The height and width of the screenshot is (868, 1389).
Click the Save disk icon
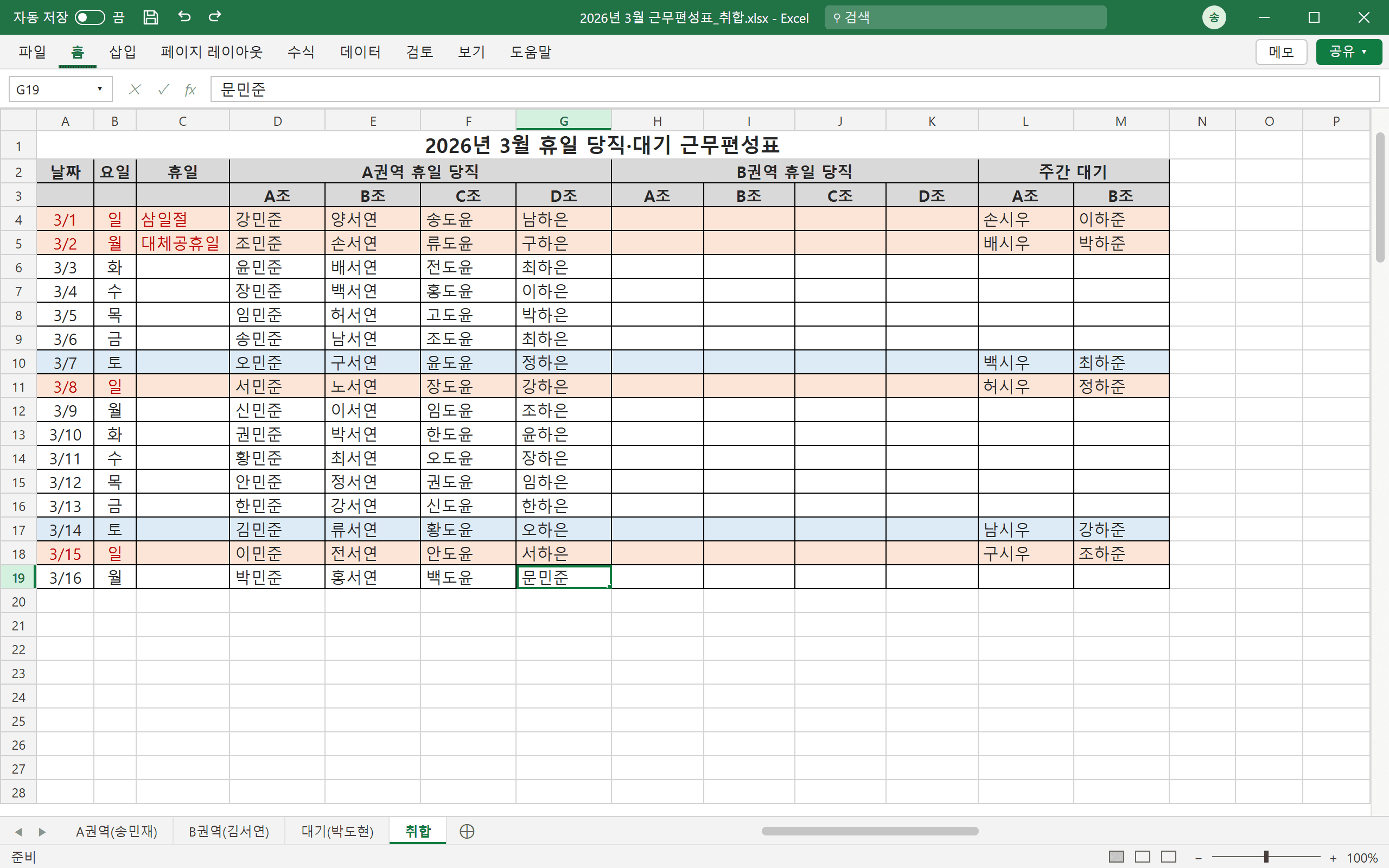[x=150, y=17]
